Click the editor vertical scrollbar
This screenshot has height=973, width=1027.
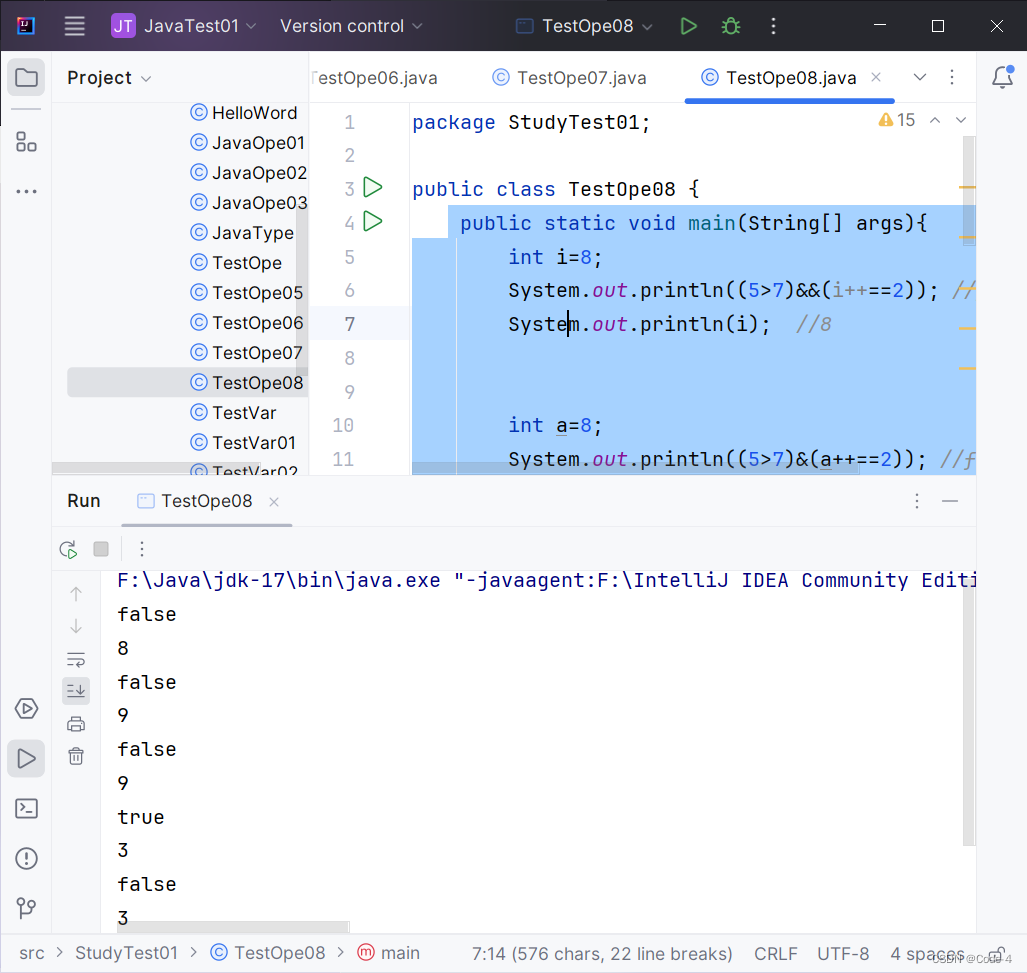[969, 191]
